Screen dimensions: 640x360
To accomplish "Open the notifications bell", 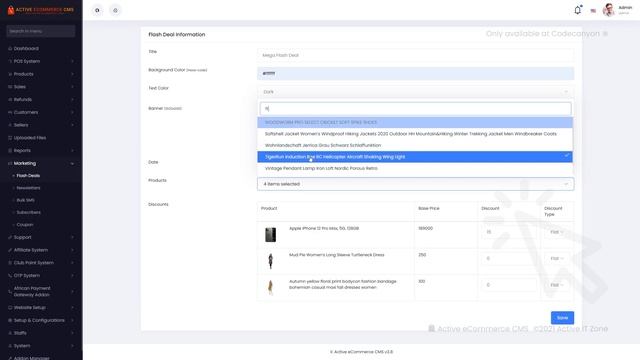I will pos(578,10).
